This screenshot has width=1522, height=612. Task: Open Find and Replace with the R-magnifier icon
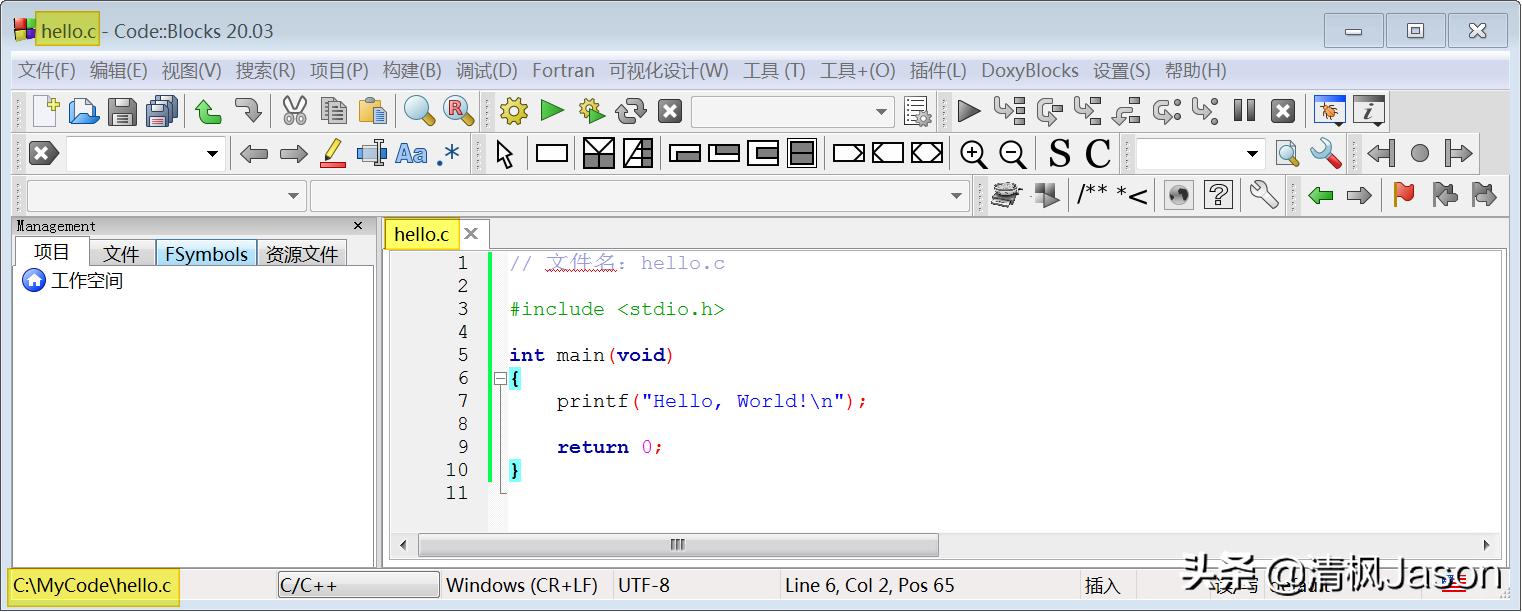[x=458, y=111]
